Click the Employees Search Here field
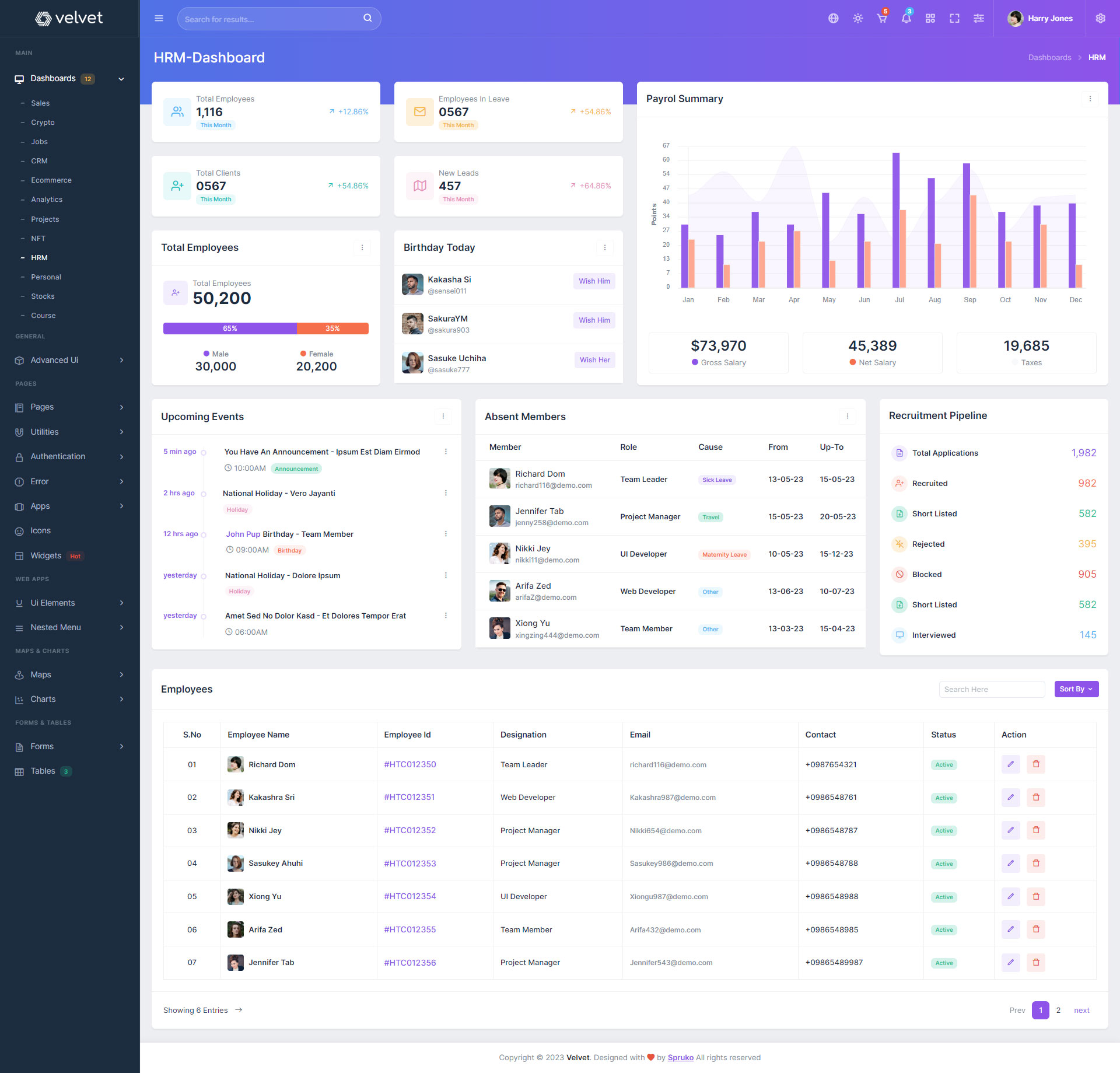The width and height of the screenshot is (1120, 1073). point(991,689)
